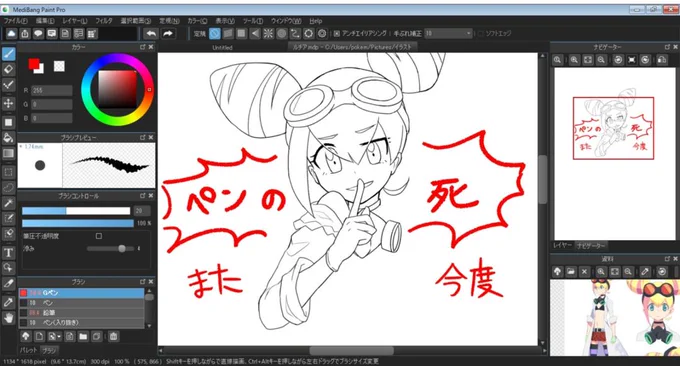Select the Eraser tool
Image resolution: width=680 pixels, height=366 pixels.
(8, 69)
